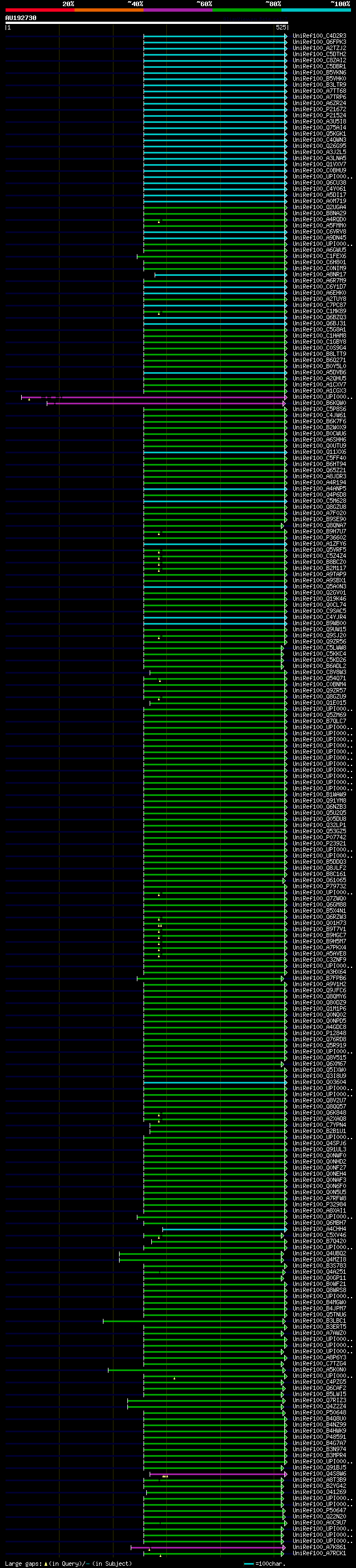Open hit UniRef100_B9H7U7
This screenshot has height=1568, width=356.
point(319,532)
